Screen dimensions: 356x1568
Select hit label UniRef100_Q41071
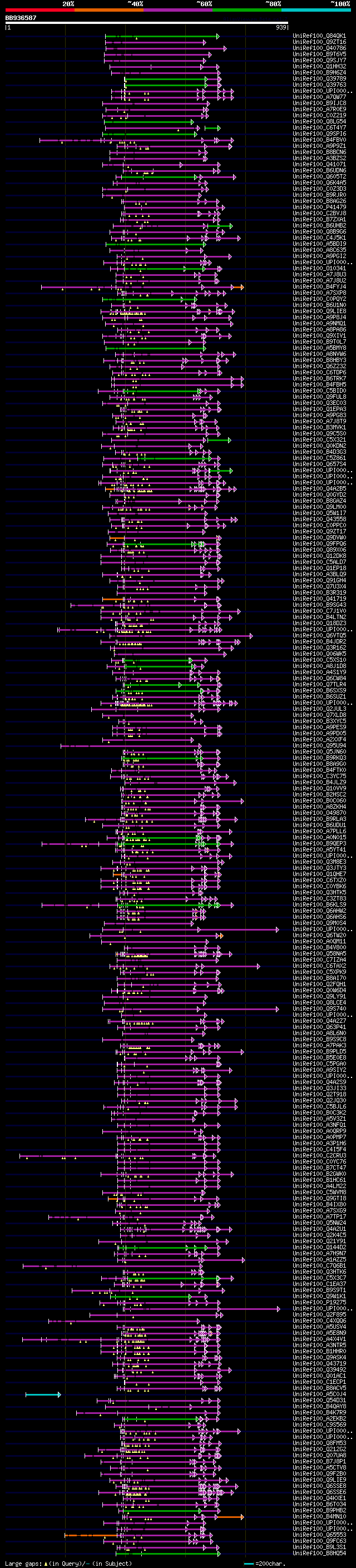[319, 164]
